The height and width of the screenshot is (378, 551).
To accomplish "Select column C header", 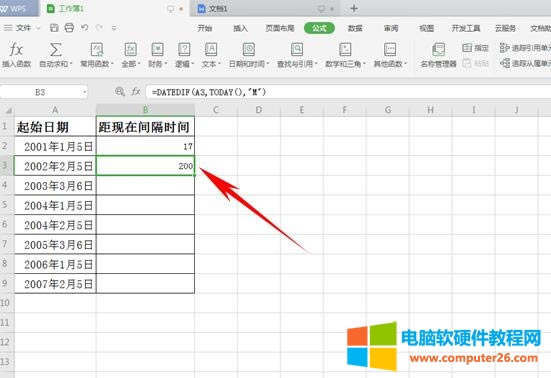I will [x=216, y=110].
